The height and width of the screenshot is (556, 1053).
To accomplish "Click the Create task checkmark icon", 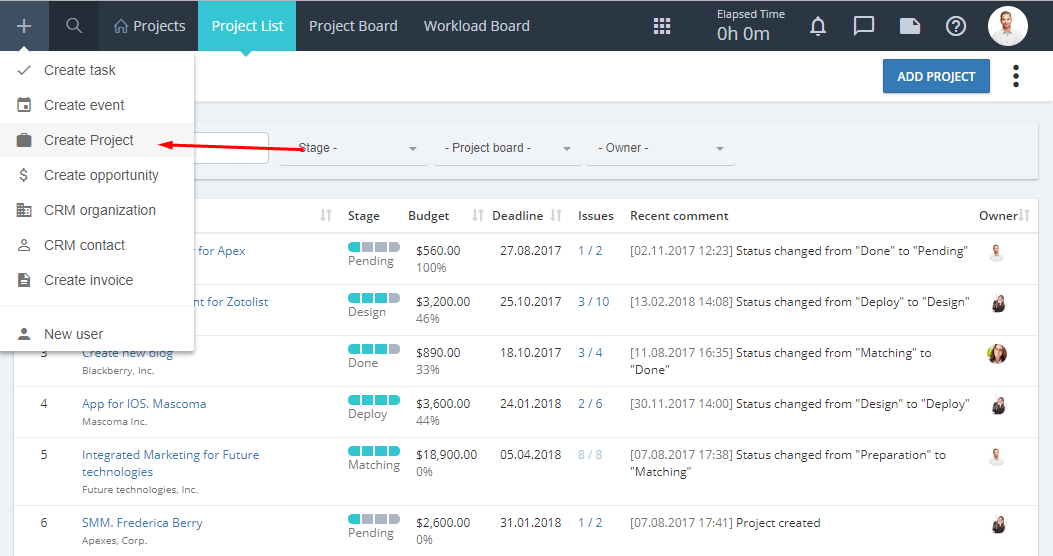I will coord(24,70).
